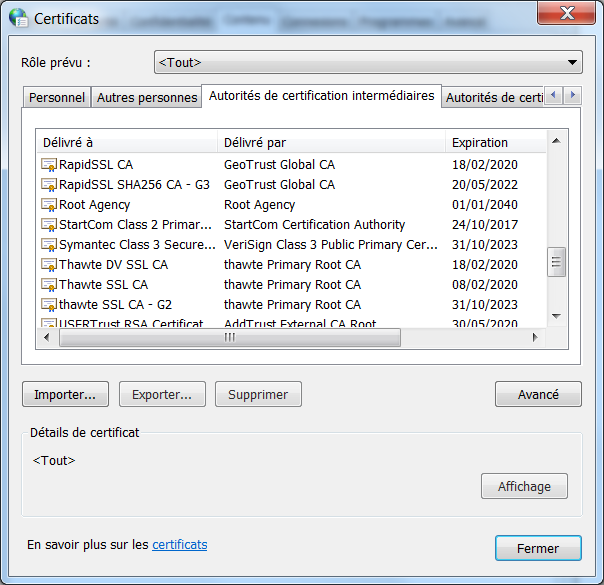Screen dimensions: 604x585
Task: Click the expiration date 08/02/2020
Action: pos(485,285)
